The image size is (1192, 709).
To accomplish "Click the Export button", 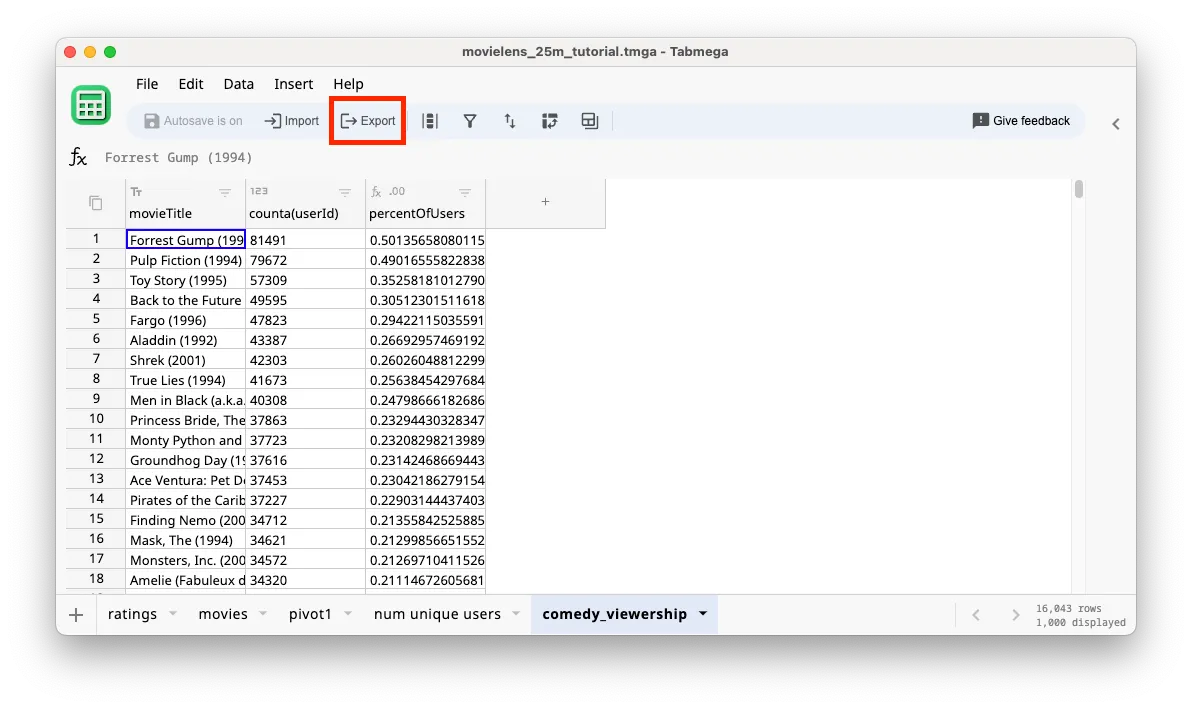I will point(367,120).
